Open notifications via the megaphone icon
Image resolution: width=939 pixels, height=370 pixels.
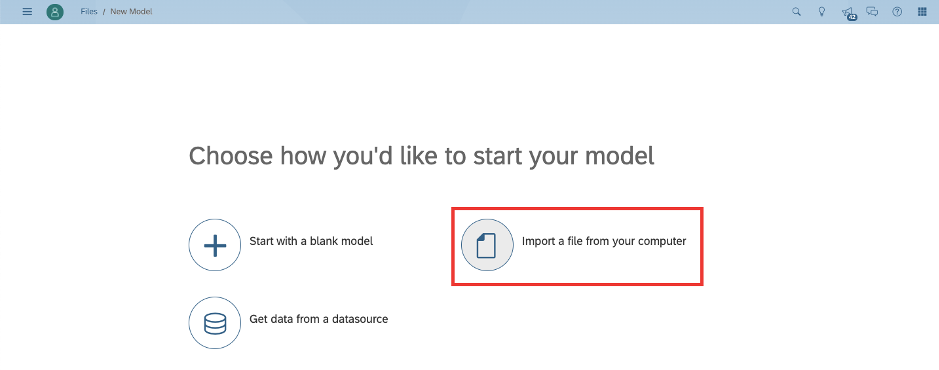(x=846, y=11)
